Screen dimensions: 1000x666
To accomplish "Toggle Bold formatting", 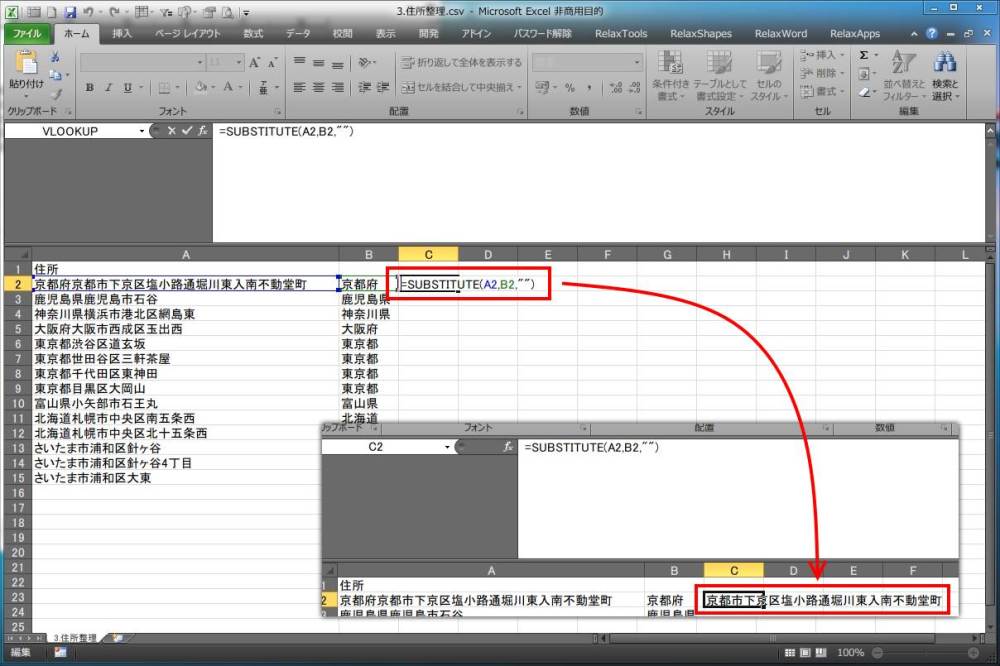I will tap(90, 88).
